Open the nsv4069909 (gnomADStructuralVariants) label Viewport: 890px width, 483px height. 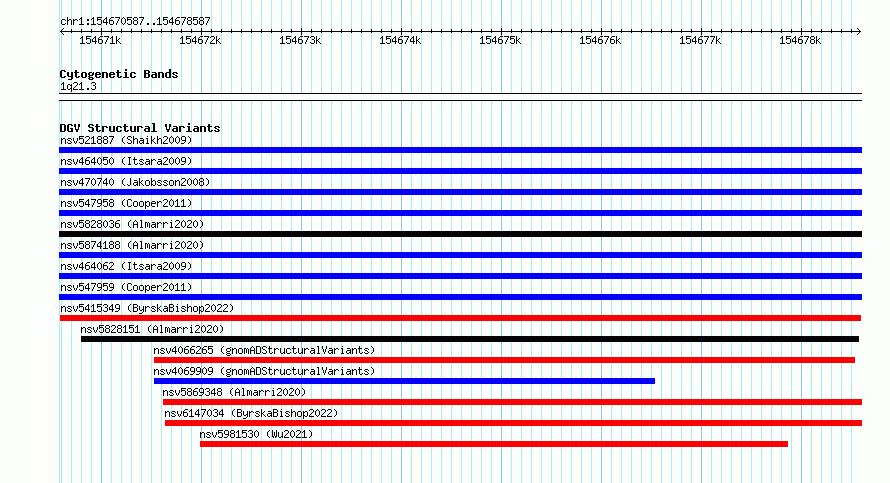click(264, 371)
